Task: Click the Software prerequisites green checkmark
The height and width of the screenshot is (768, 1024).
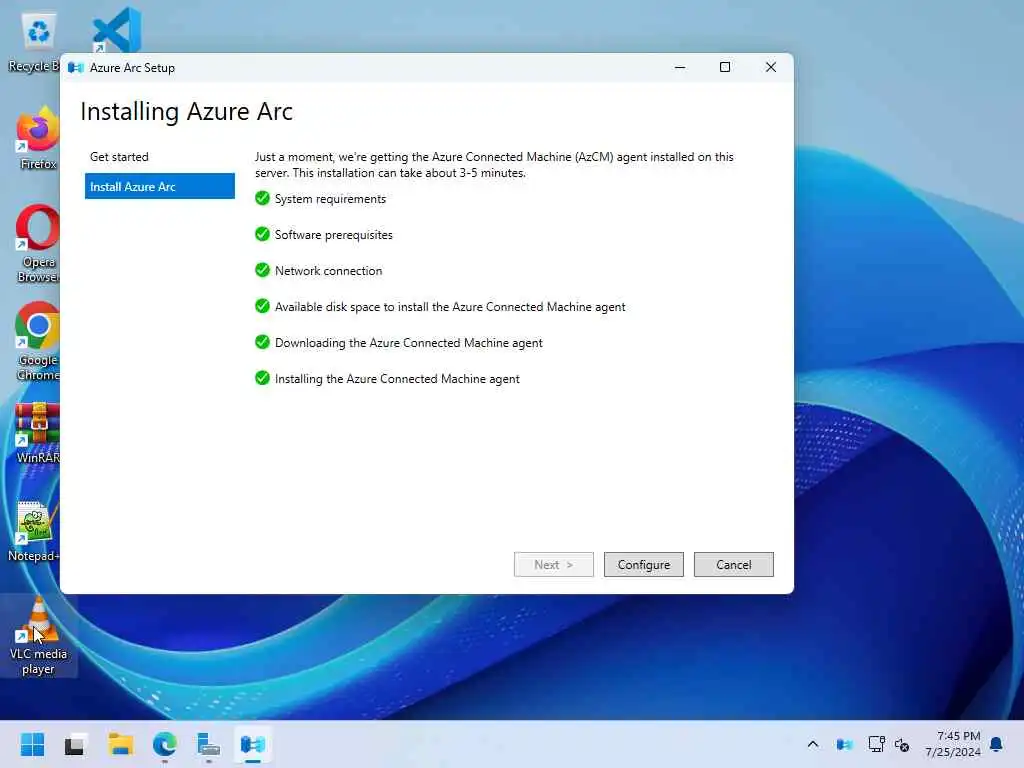Action: click(x=263, y=234)
